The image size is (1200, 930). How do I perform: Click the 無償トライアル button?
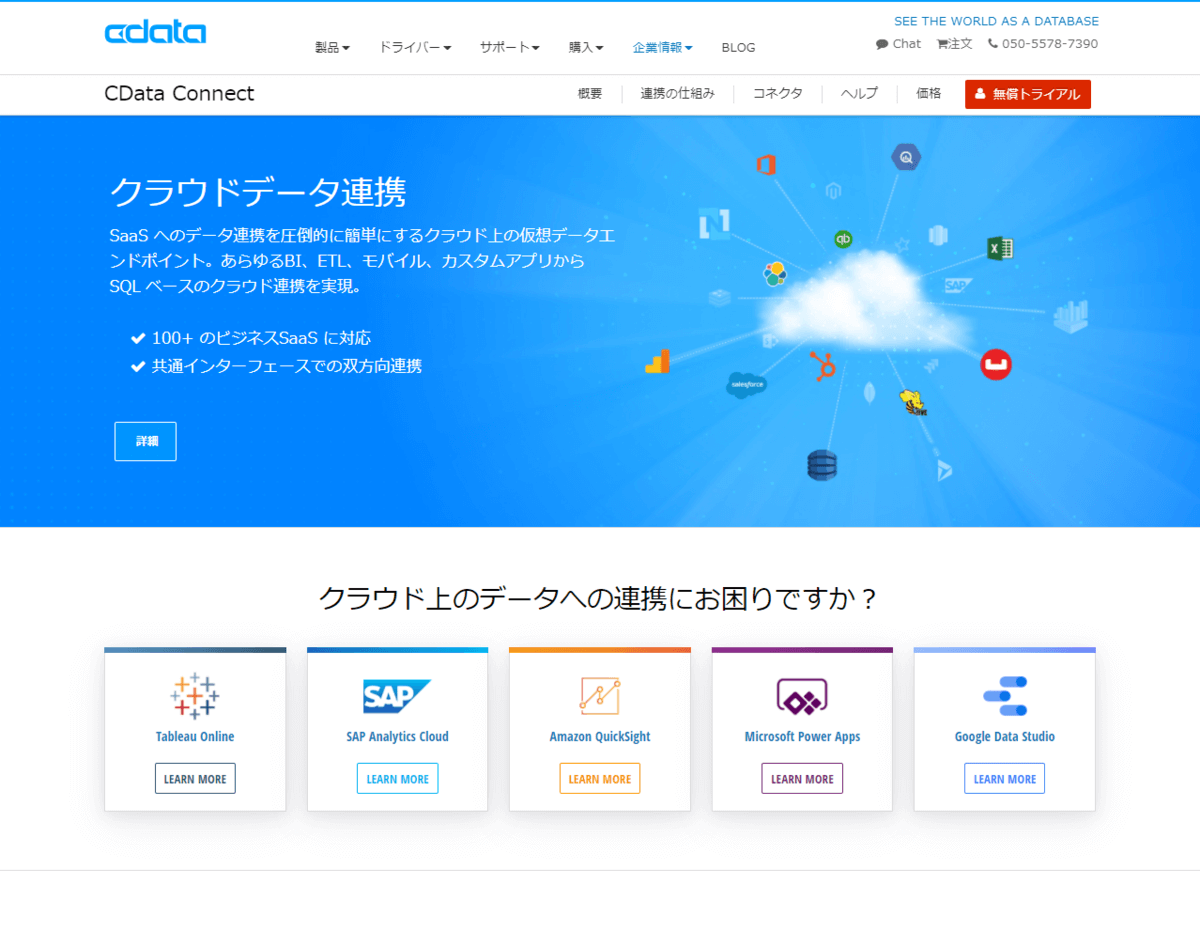point(1028,94)
